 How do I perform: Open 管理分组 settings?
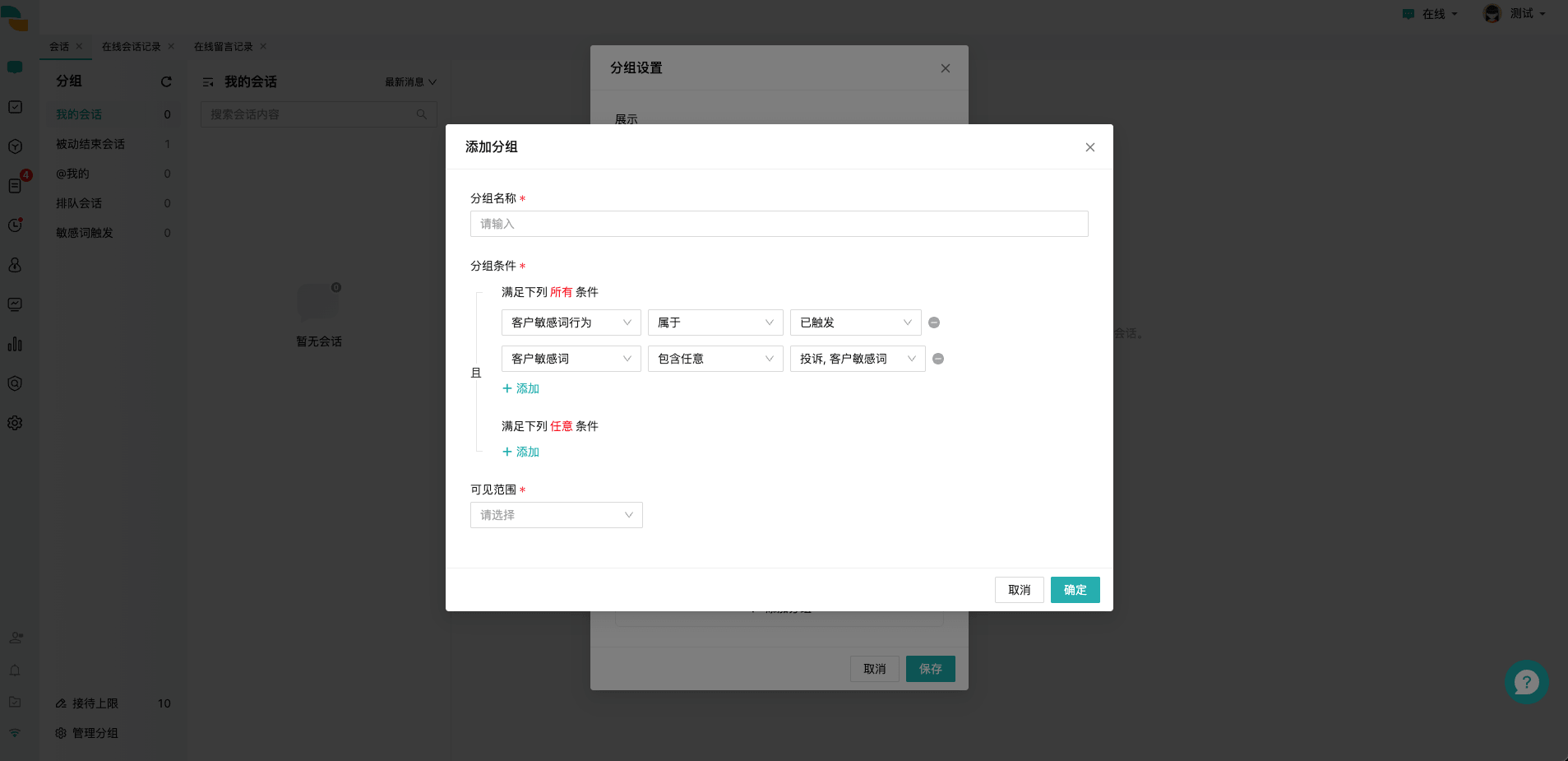tap(87, 733)
